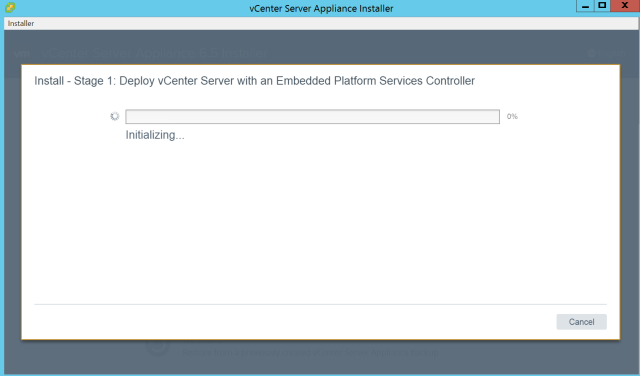Click the deployment progress bar
The height and width of the screenshot is (376, 640).
pyautogui.click(x=312, y=116)
